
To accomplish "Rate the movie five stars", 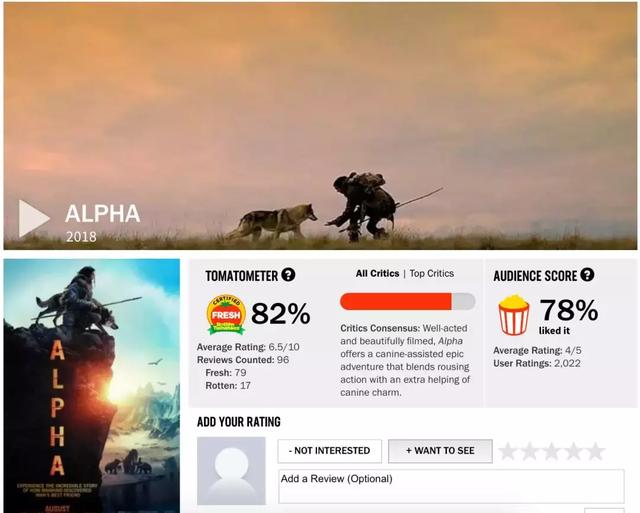I will tap(596, 451).
